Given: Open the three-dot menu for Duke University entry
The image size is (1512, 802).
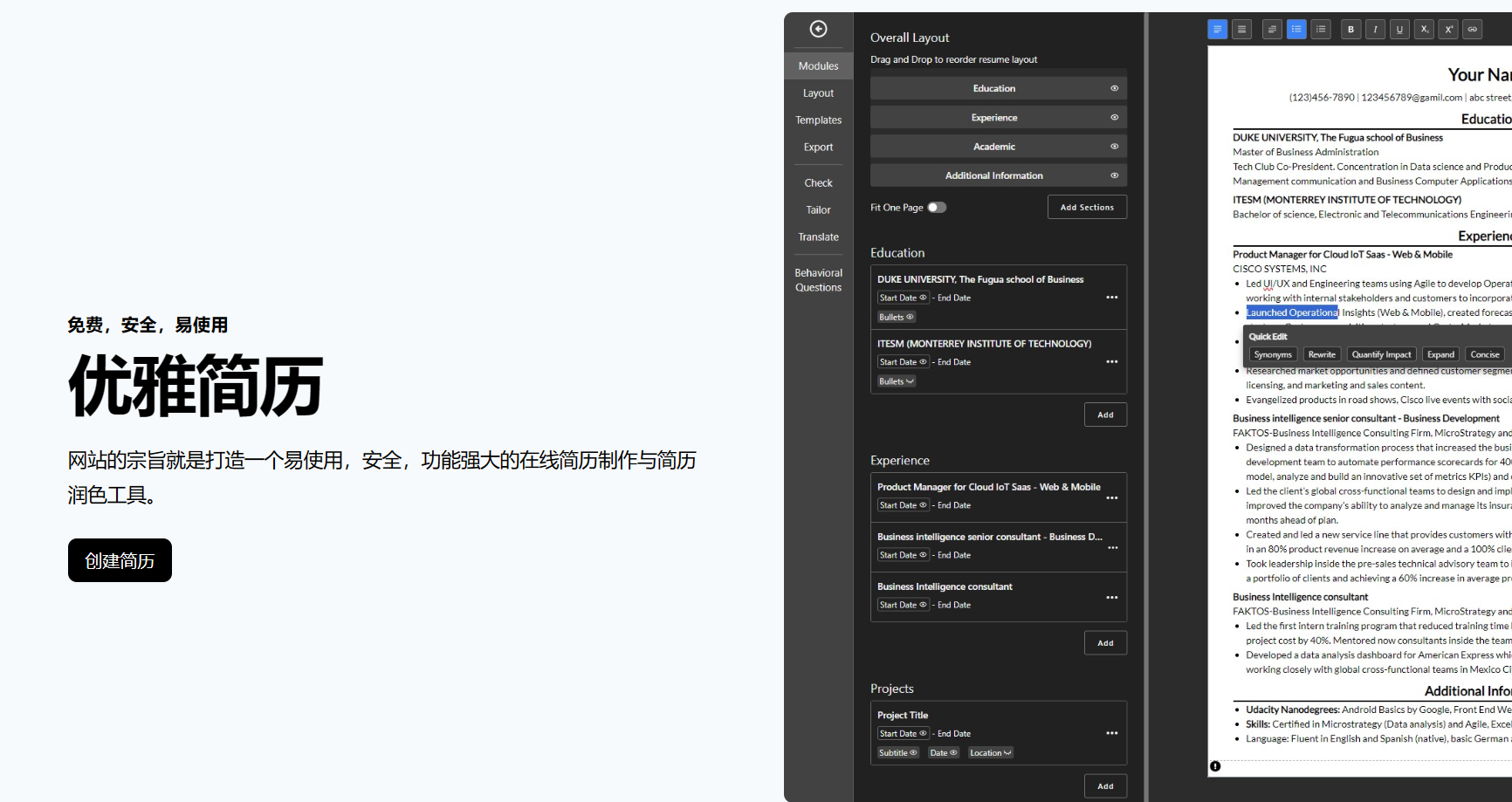Looking at the screenshot, I should tap(1111, 298).
